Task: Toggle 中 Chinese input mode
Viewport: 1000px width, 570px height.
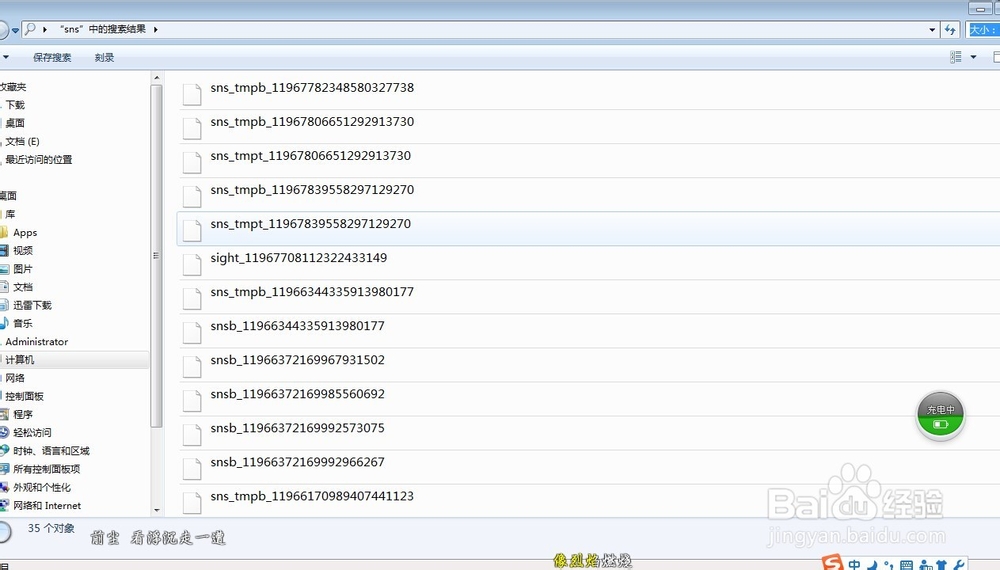Action: [855, 564]
